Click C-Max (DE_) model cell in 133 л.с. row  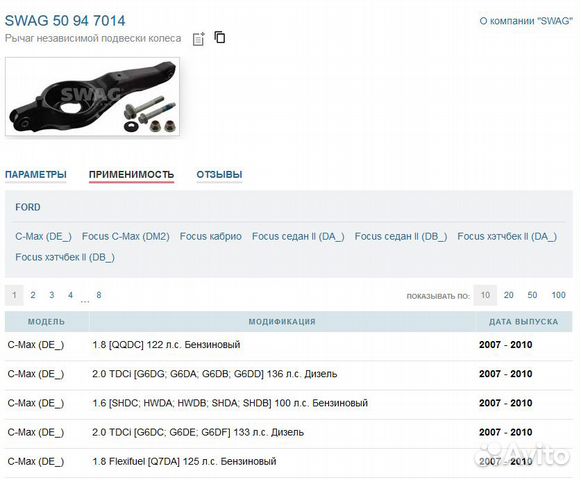36,433
